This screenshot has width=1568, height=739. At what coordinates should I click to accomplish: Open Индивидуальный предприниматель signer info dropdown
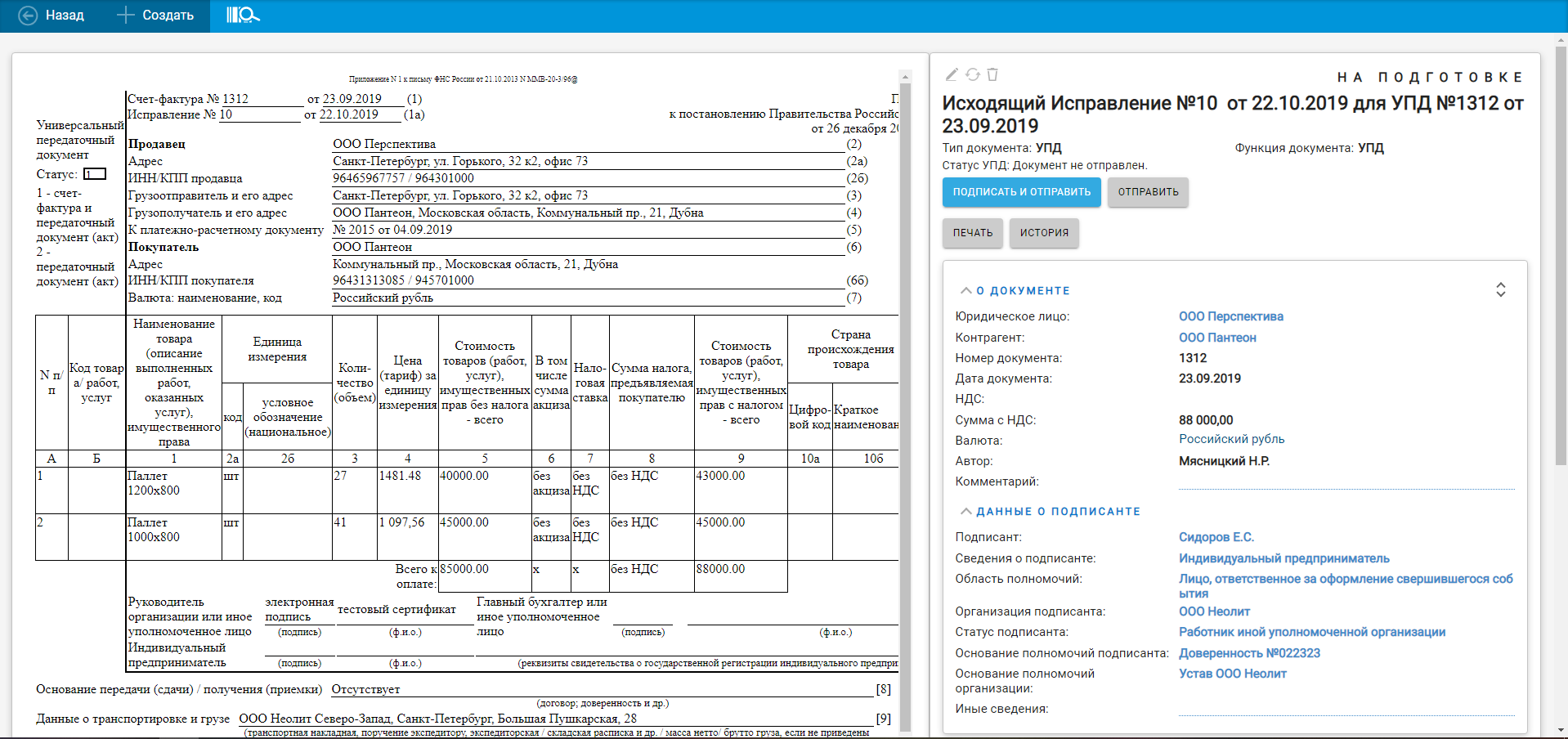click(x=1284, y=558)
